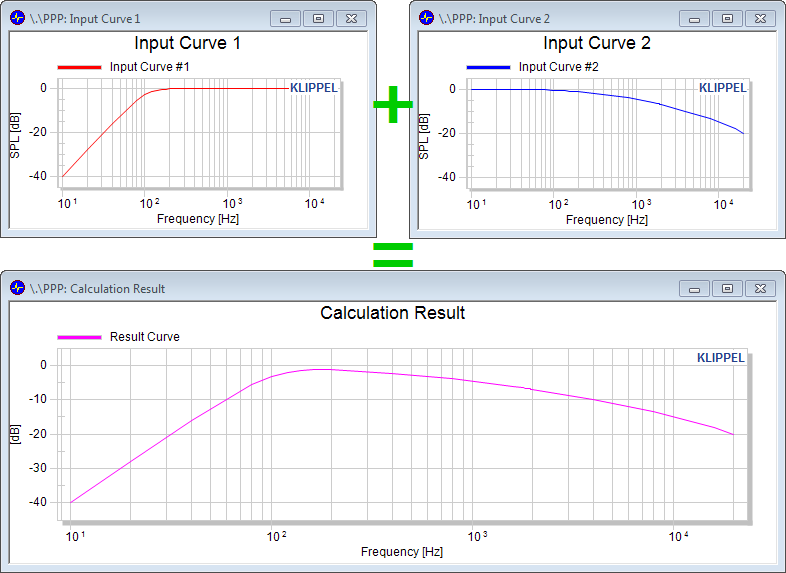Minimize the Input Curve 2 window
The width and height of the screenshot is (786, 573).
pos(695,19)
